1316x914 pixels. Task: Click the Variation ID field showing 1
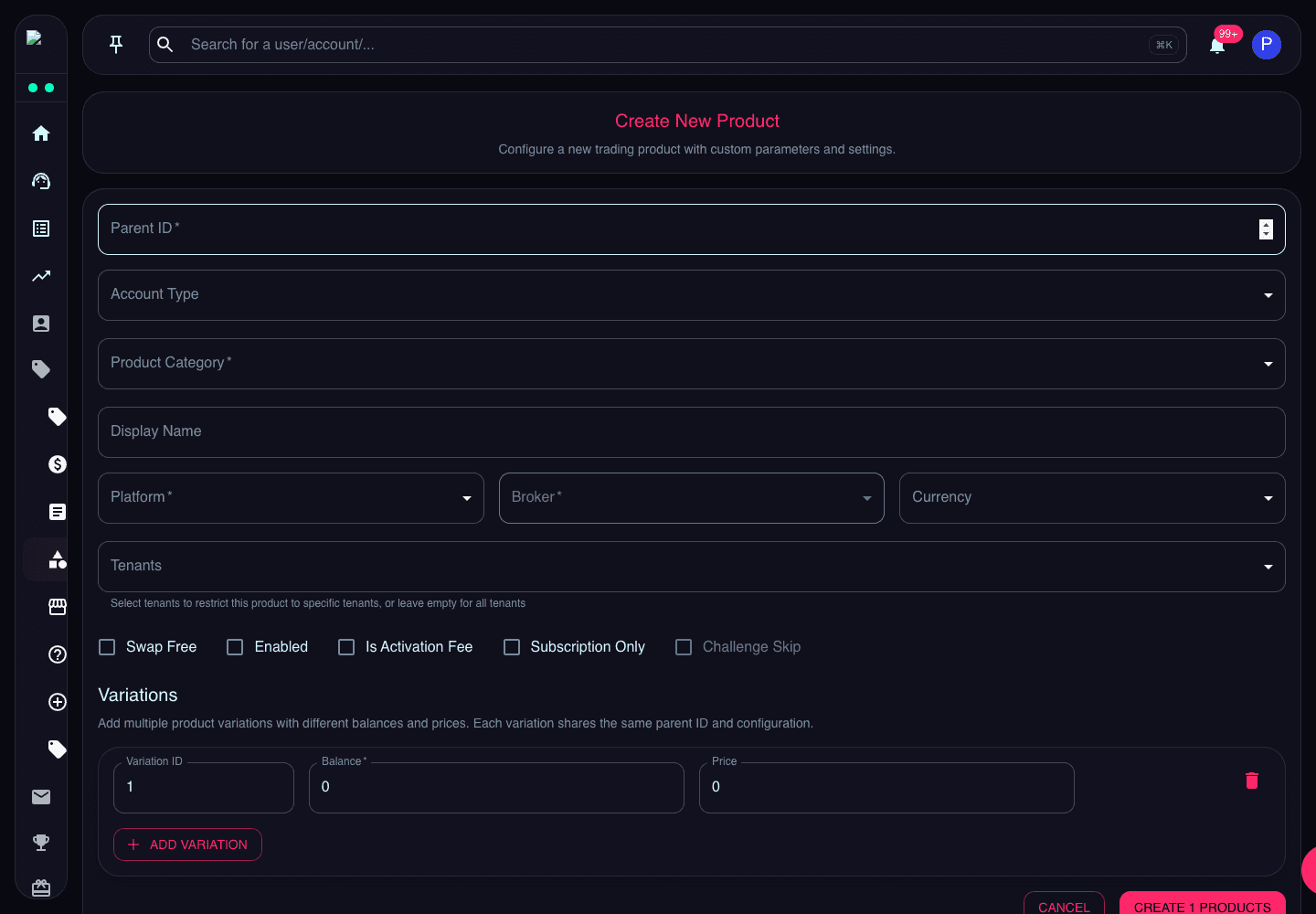pos(203,788)
